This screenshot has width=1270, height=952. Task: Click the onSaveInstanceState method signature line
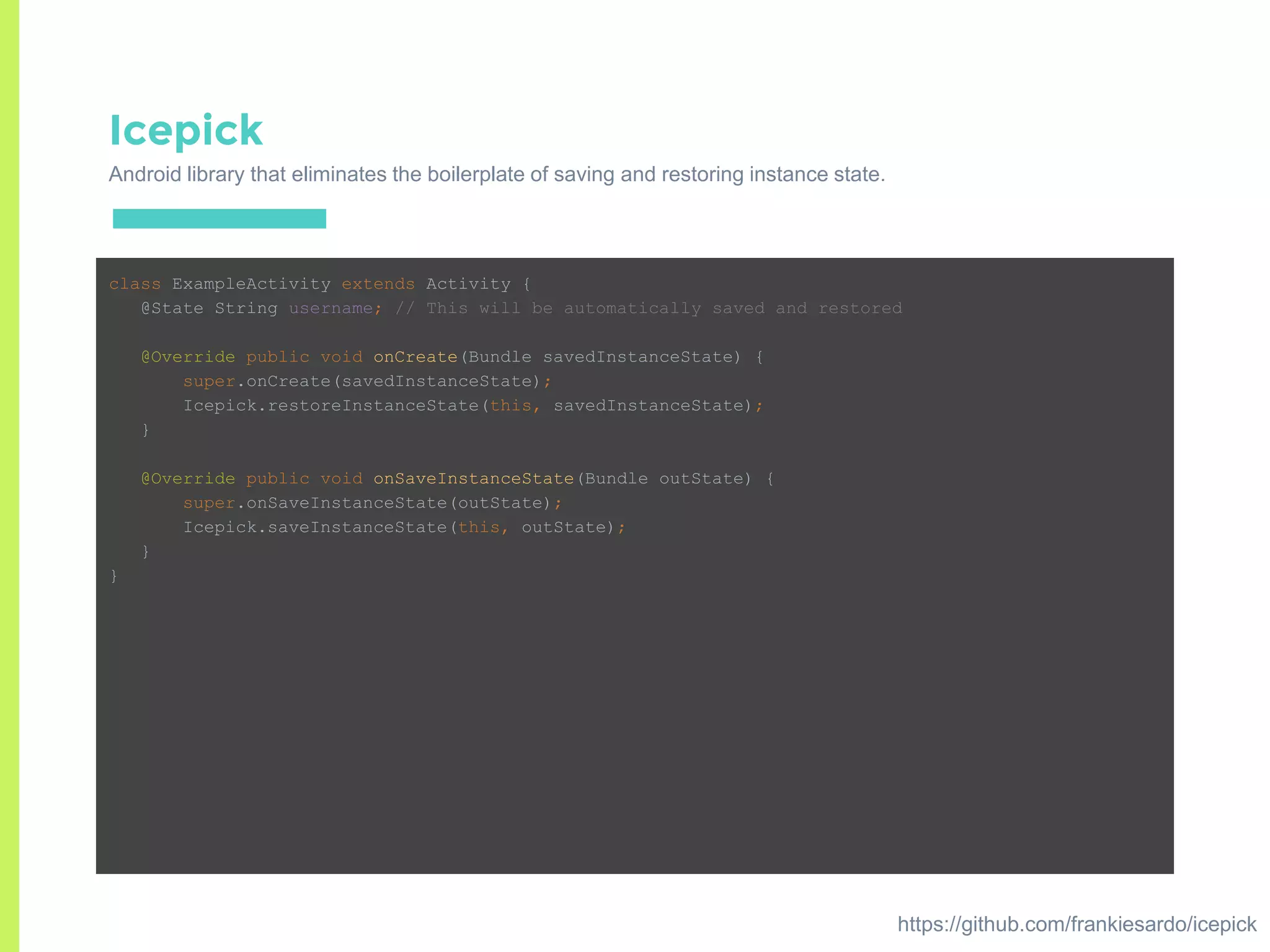coord(458,478)
